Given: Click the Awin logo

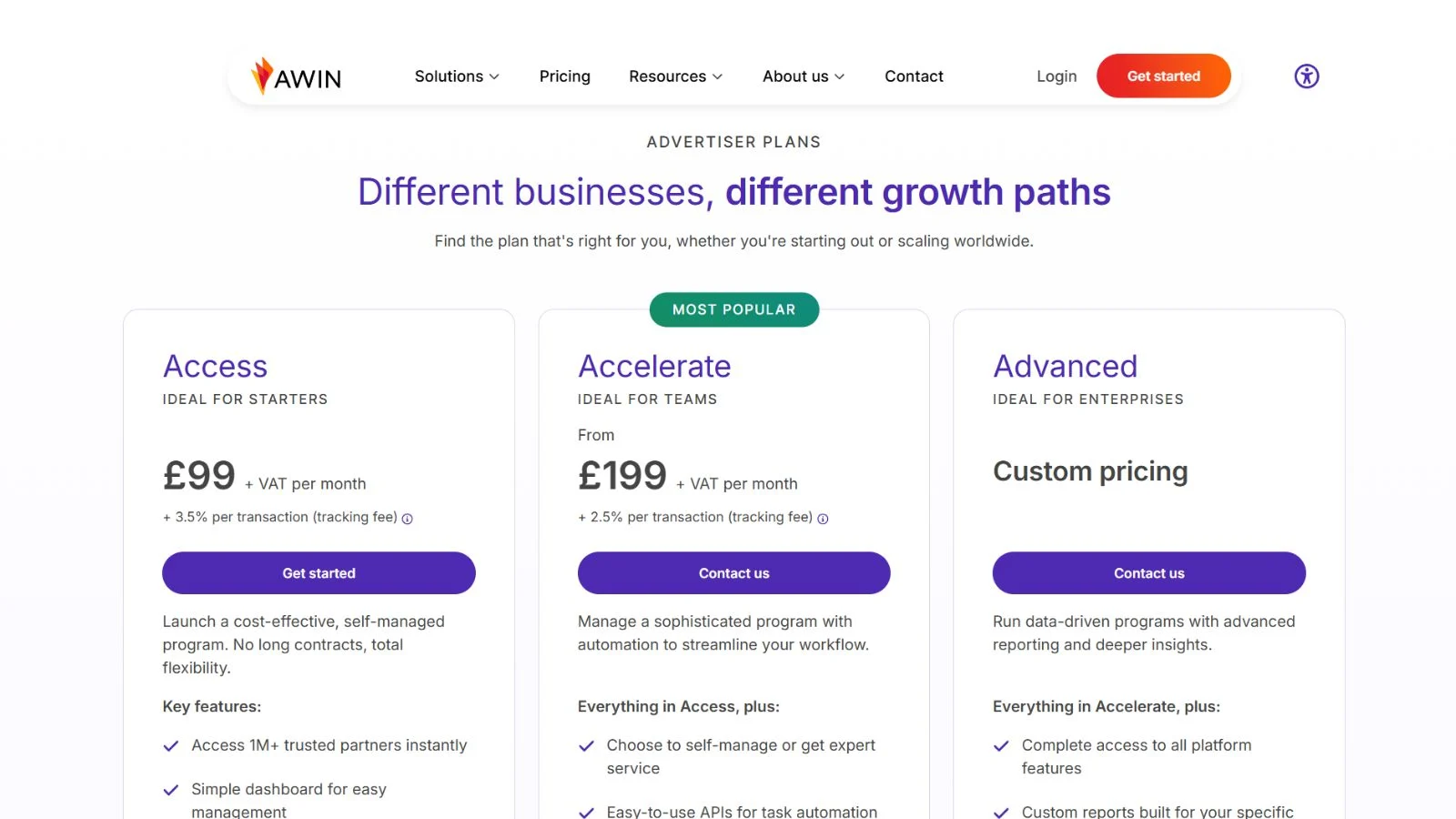Looking at the screenshot, I should coord(293,76).
